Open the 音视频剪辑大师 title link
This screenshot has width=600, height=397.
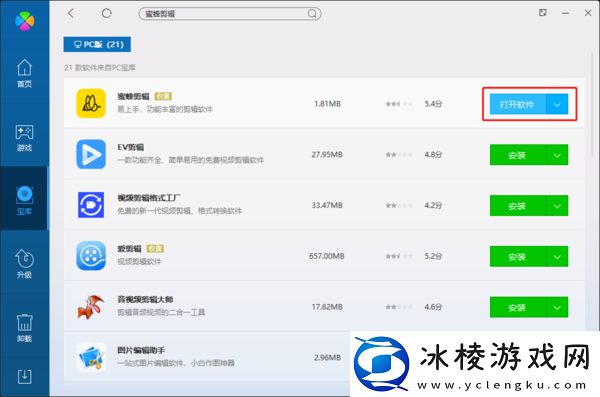[x=145, y=299]
